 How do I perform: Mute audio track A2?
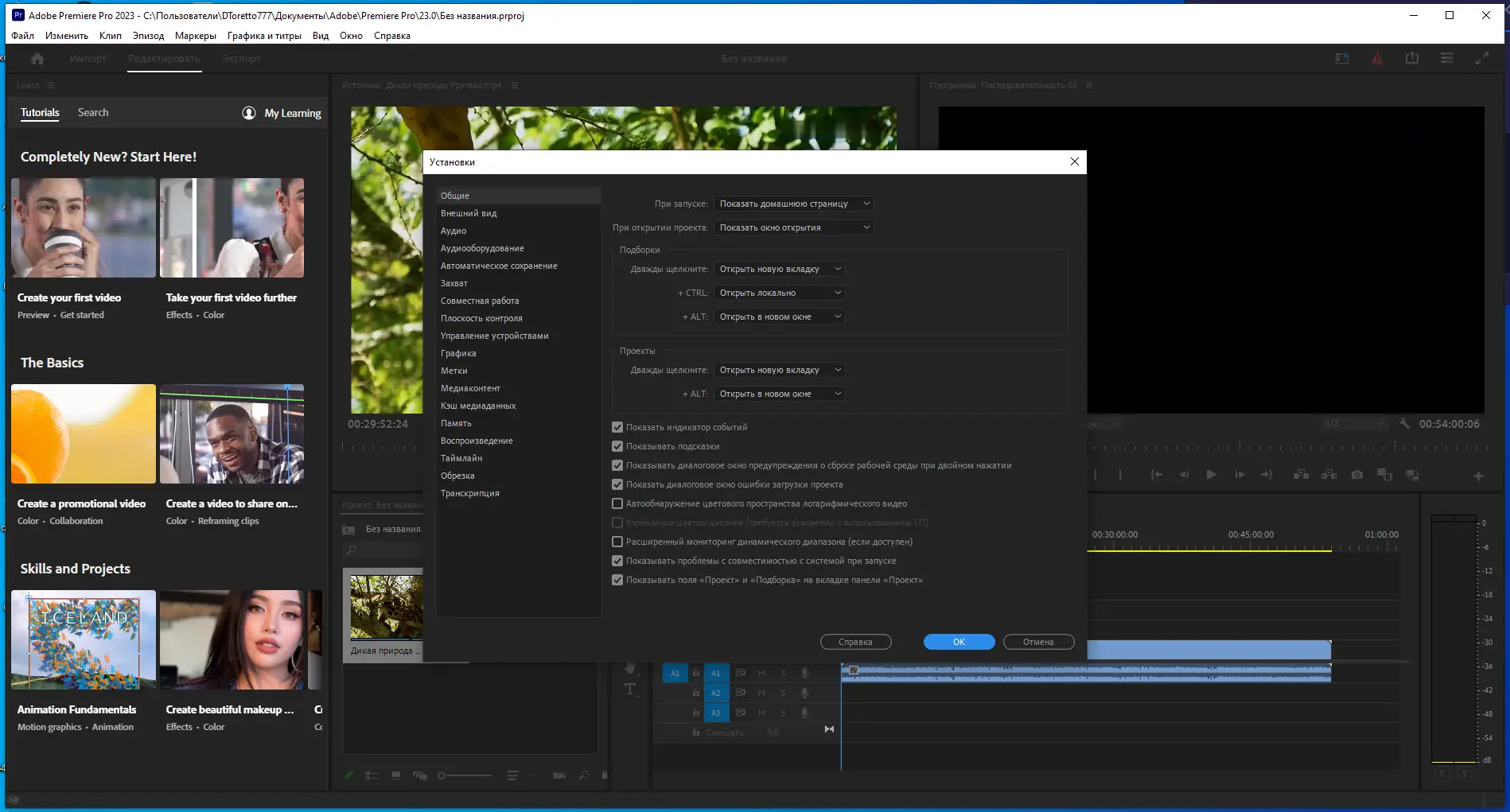click(x=761, y=693)
